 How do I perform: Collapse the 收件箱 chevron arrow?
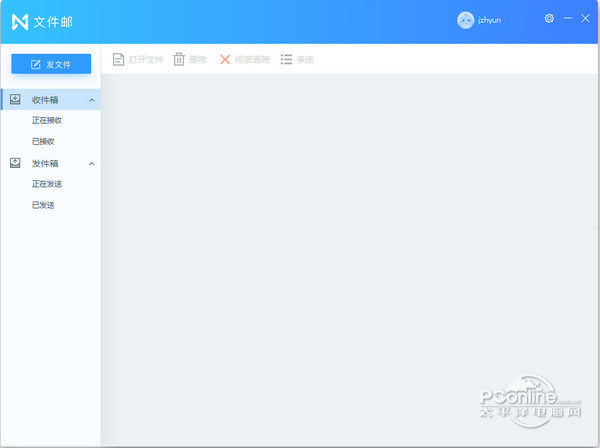click(x=92, y=100)
